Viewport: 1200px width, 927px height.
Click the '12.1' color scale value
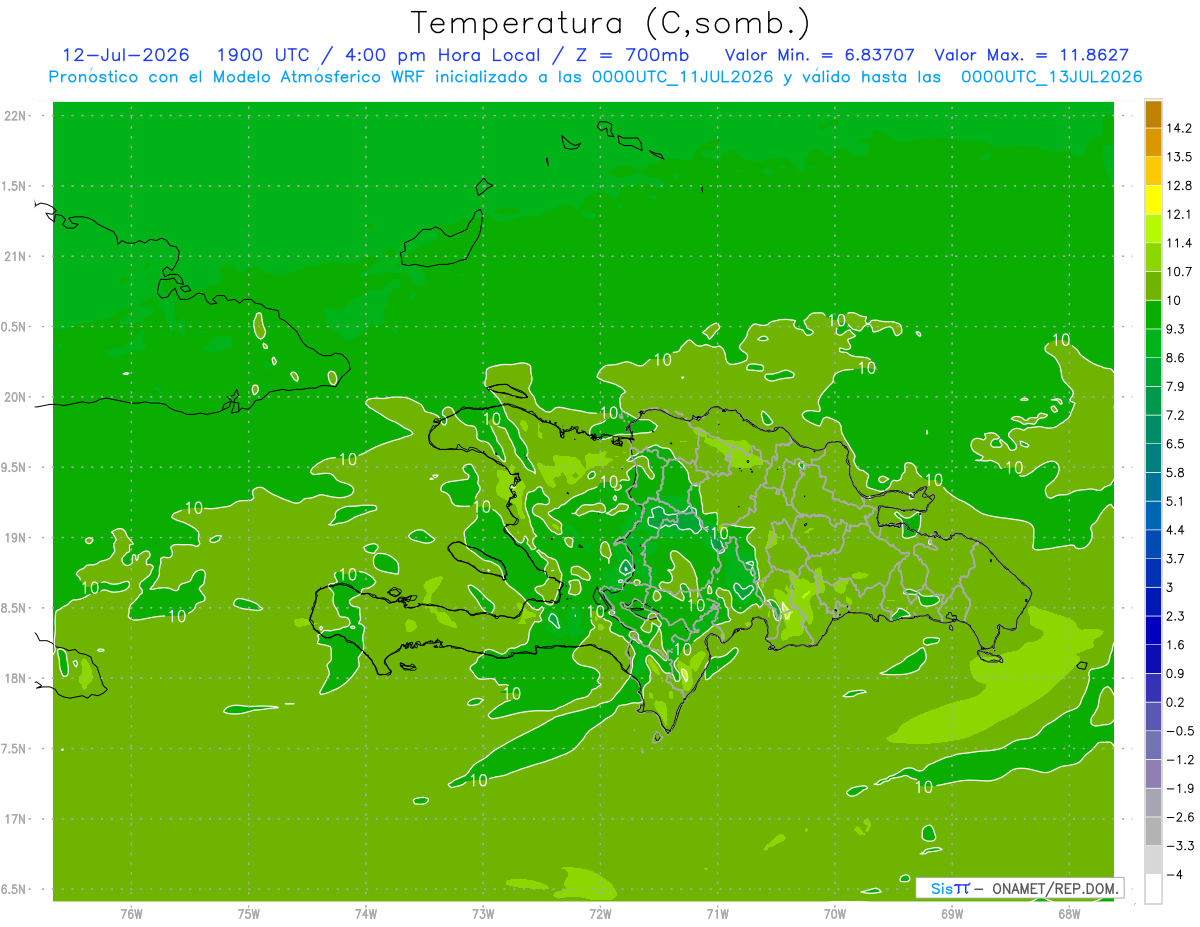point(1179,214)
